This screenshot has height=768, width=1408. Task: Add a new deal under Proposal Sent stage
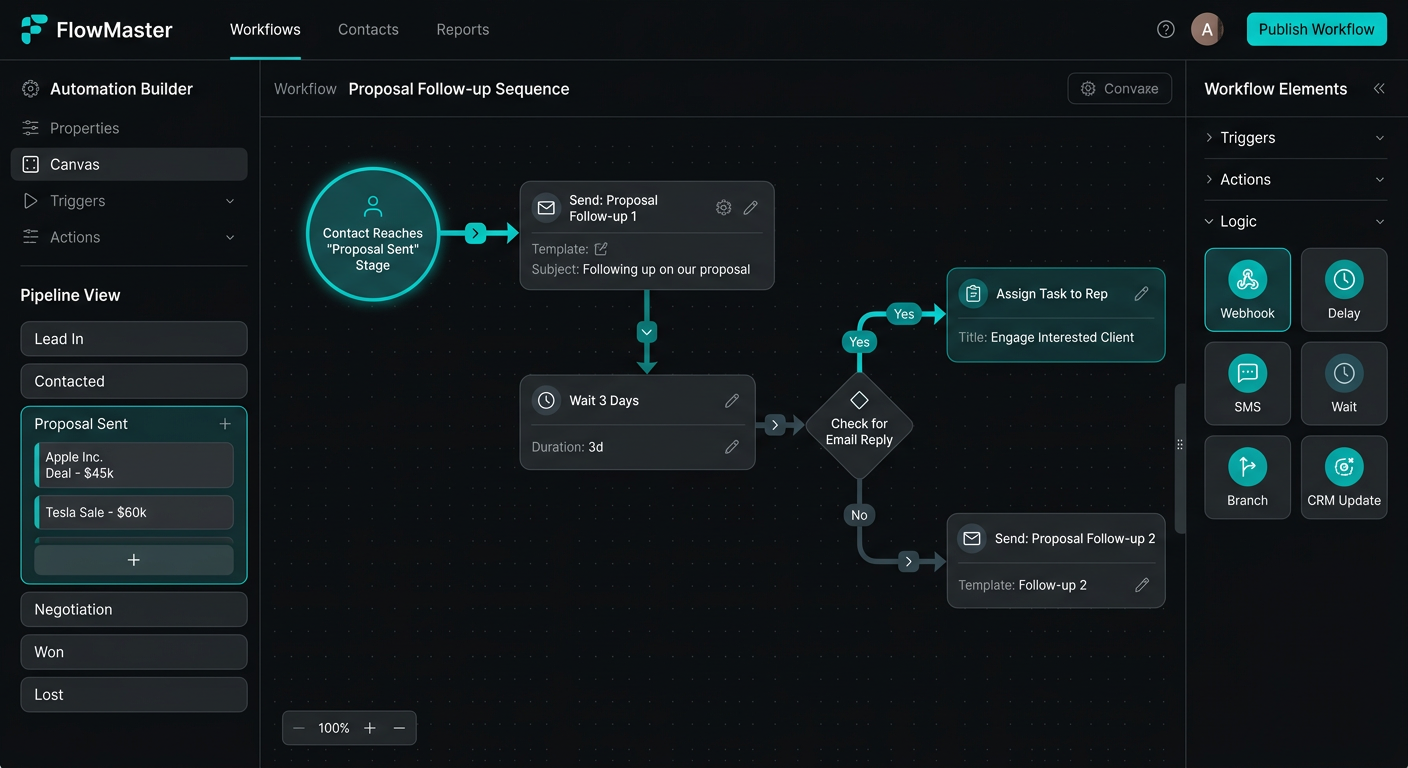[x=133, y=560]
